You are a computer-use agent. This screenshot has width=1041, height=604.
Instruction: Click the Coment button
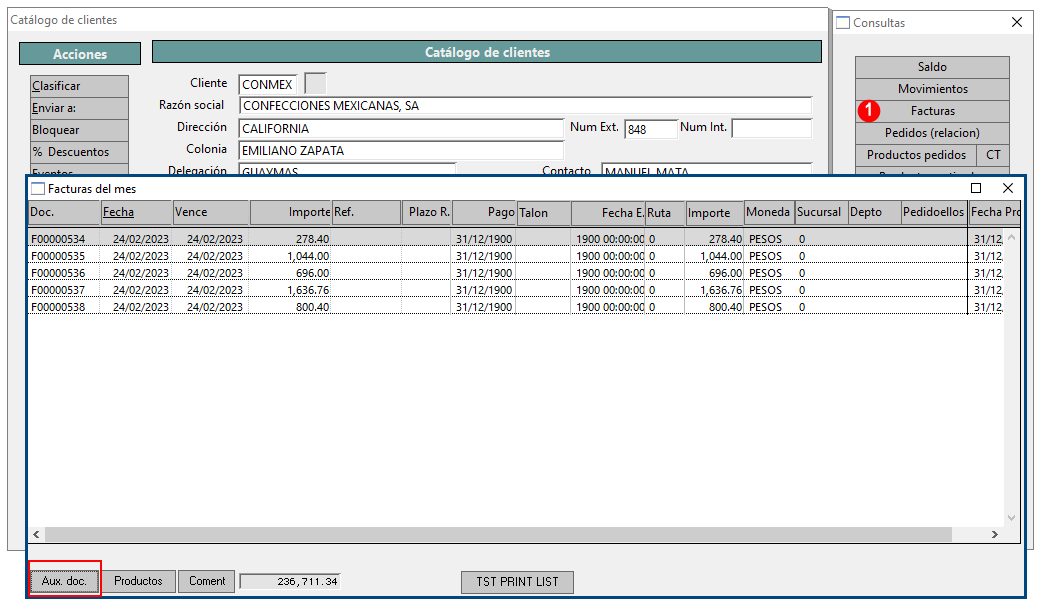tap(207, 581)
